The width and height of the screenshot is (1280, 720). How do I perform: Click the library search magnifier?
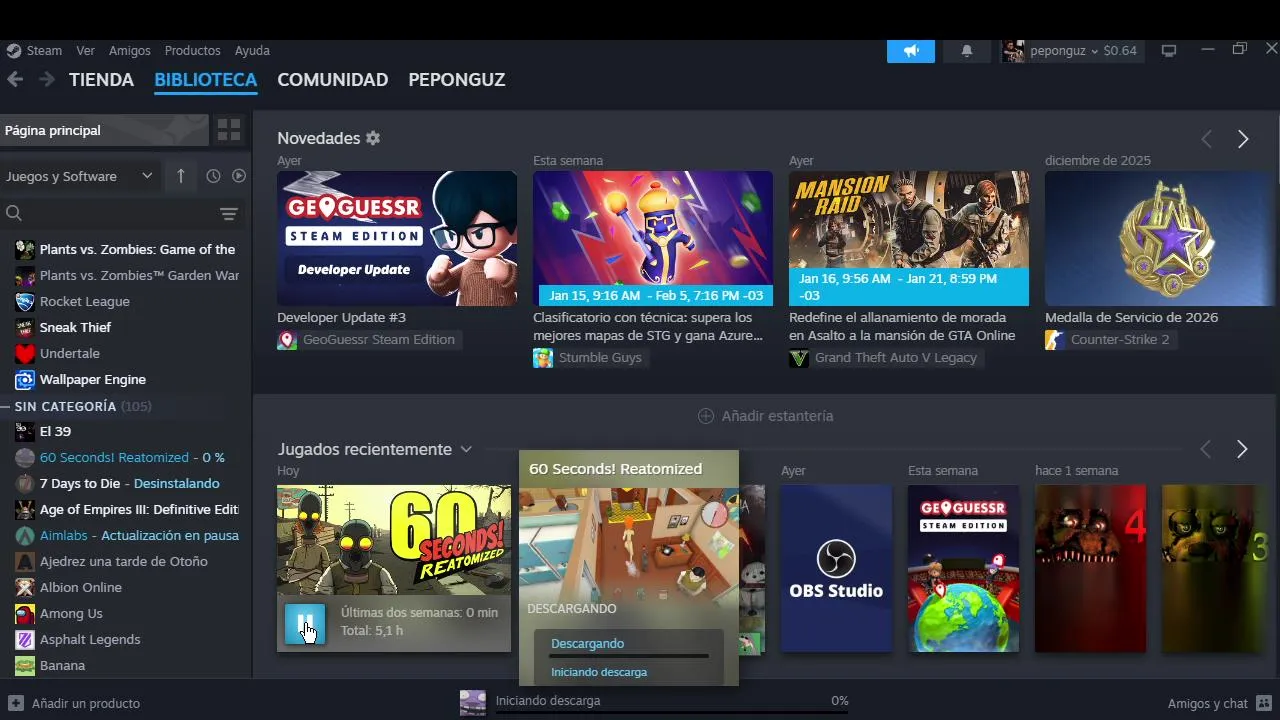[x=14, y=213]
